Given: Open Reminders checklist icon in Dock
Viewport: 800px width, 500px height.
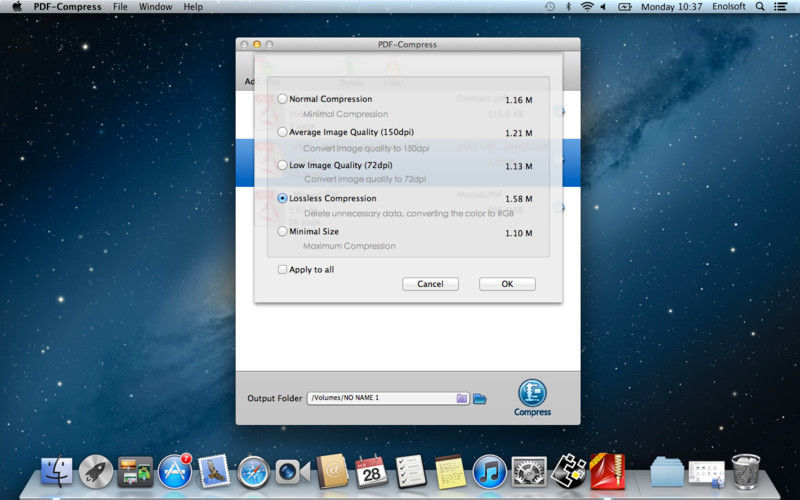Looking at the screenshot, I should tap(411, 471).
